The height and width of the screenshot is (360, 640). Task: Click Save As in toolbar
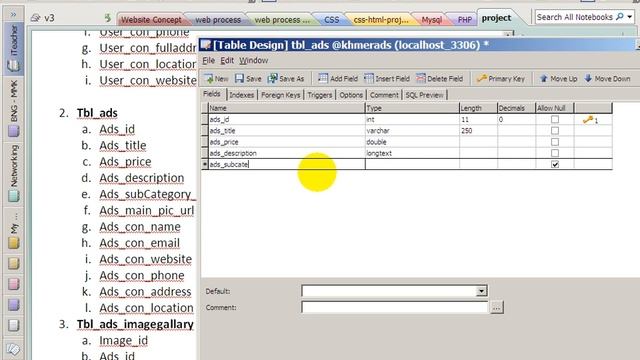coord(286,78)
